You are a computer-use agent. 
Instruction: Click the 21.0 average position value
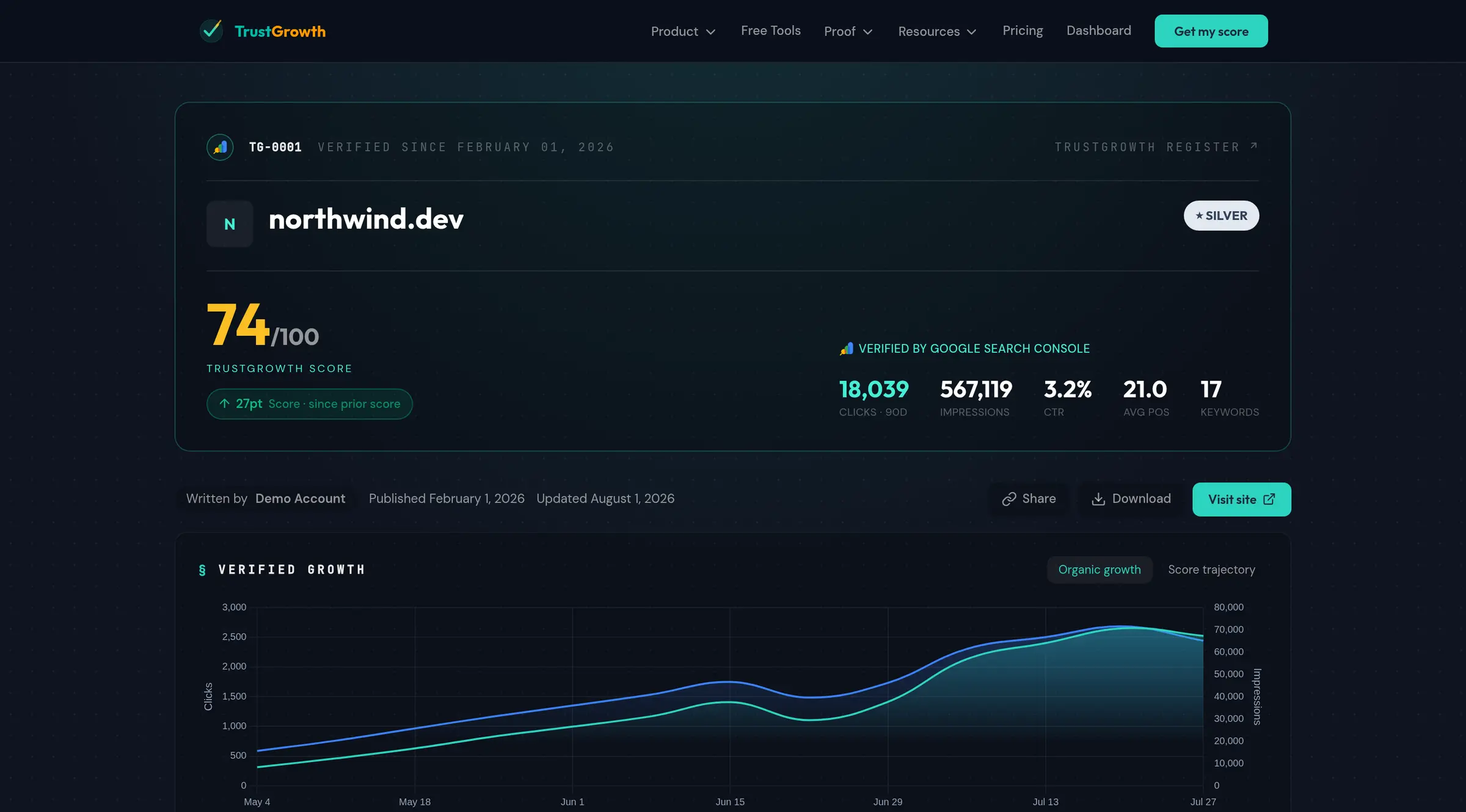1145,390
